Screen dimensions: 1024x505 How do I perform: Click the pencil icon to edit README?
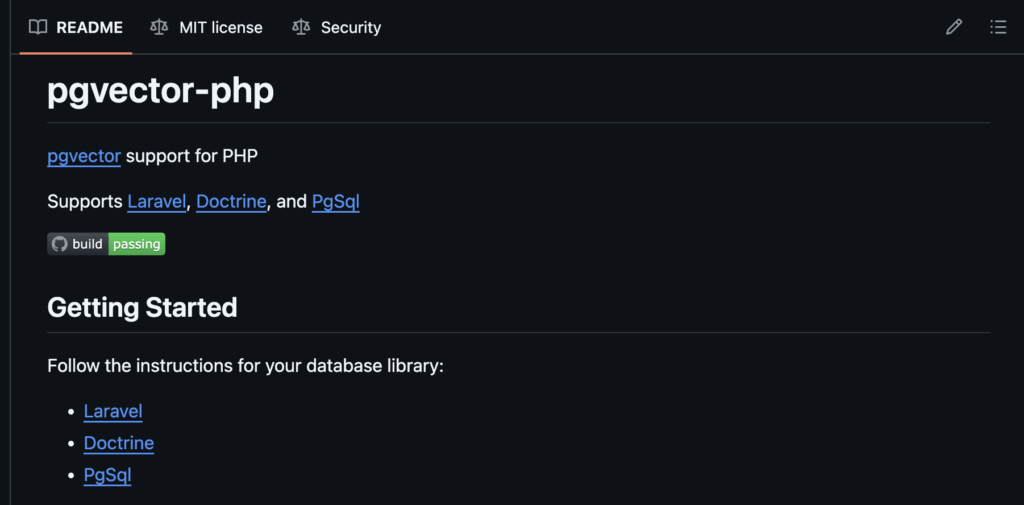[954, 27]
